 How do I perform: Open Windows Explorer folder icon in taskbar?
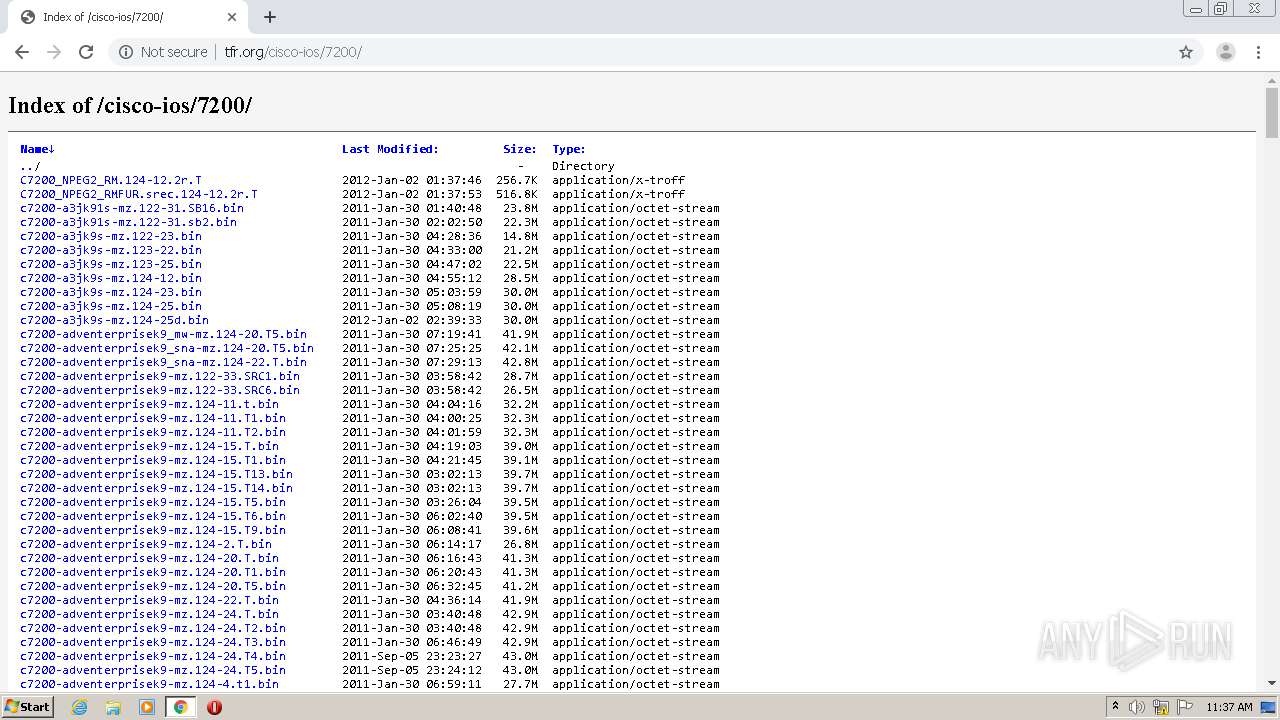pos(113,707)
